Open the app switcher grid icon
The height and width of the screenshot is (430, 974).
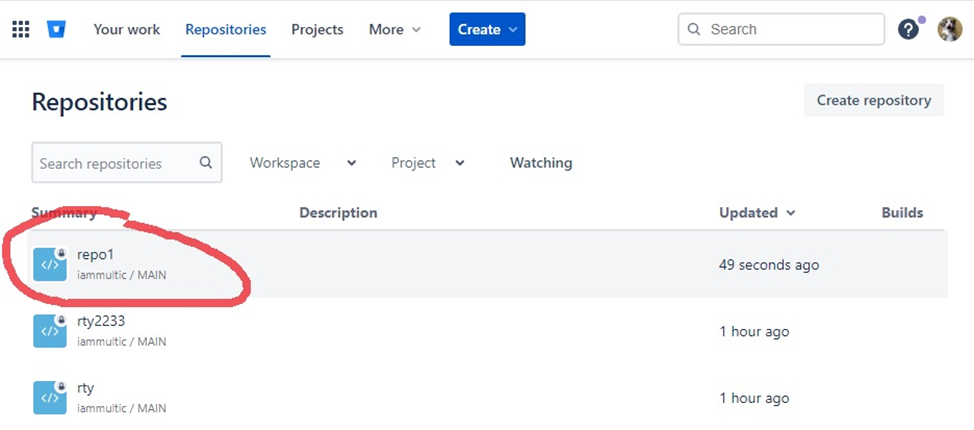[21, 29]
